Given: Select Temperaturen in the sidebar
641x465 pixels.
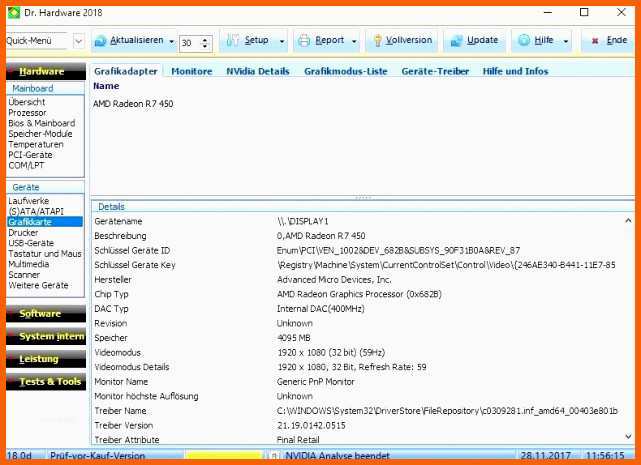Looking at the screenshot, I should tap(36, 144).
